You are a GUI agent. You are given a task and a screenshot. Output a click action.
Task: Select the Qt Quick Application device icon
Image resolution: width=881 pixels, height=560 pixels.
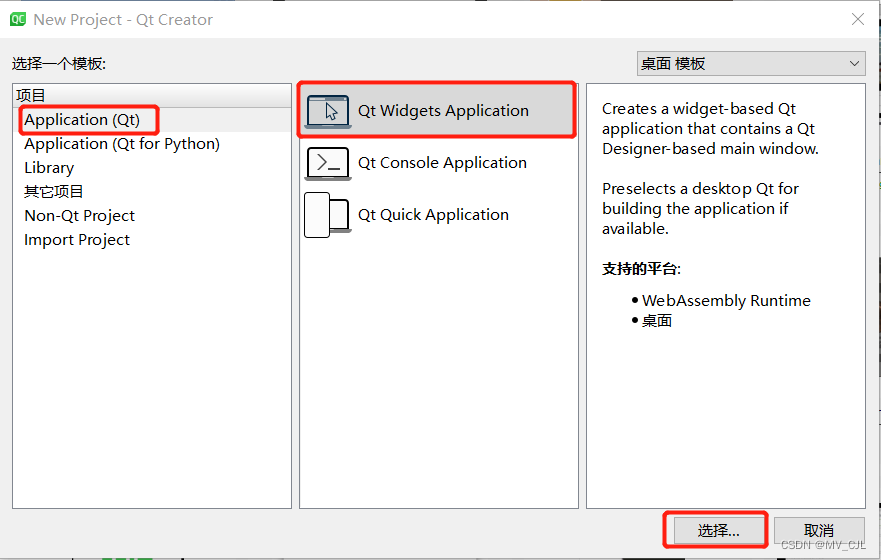(327, 215)
